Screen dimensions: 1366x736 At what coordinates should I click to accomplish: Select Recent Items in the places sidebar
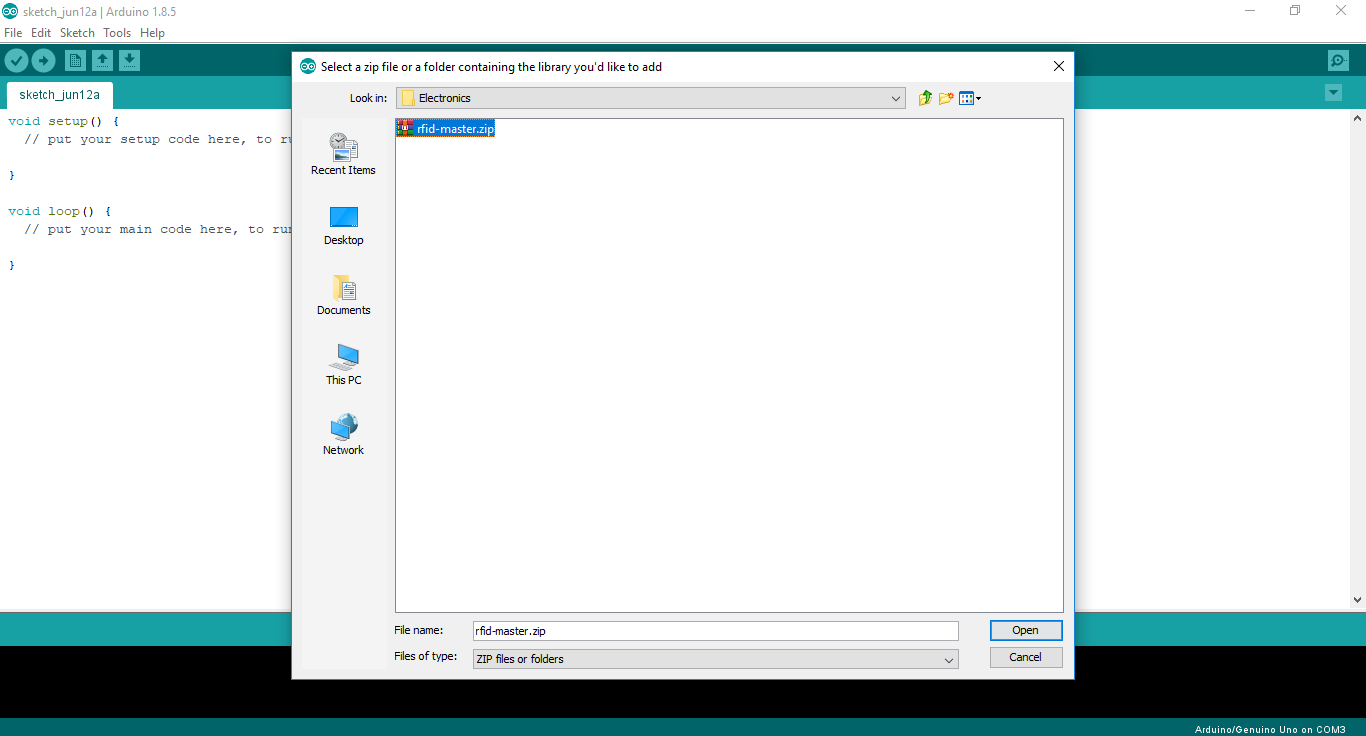343,155
